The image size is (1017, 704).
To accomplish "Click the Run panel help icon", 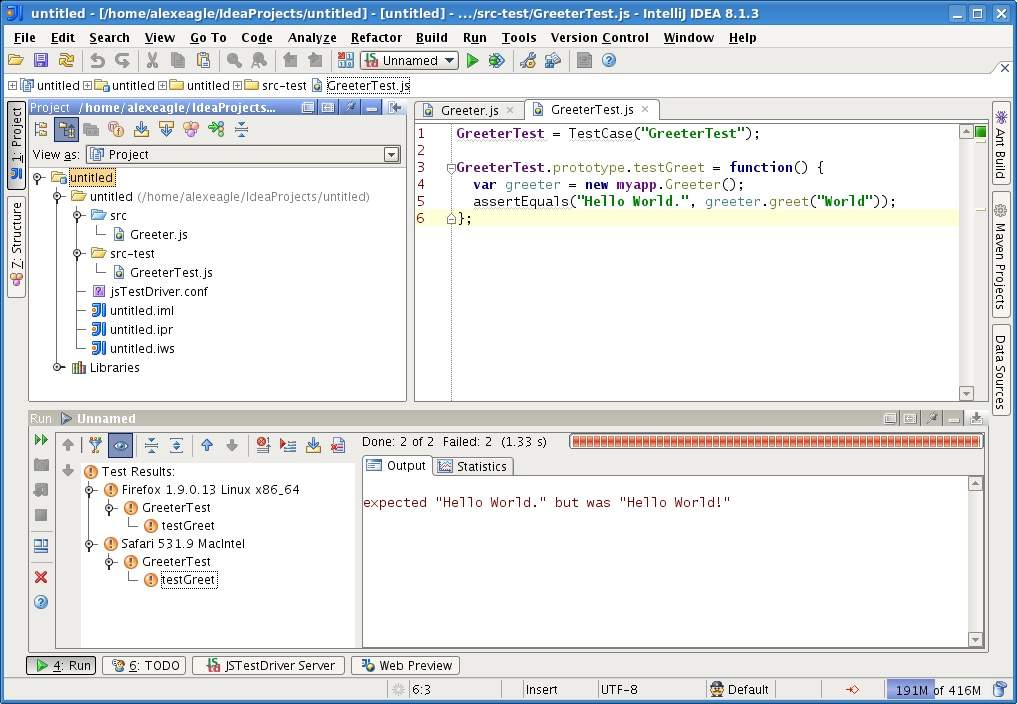I will coord(41,602).
